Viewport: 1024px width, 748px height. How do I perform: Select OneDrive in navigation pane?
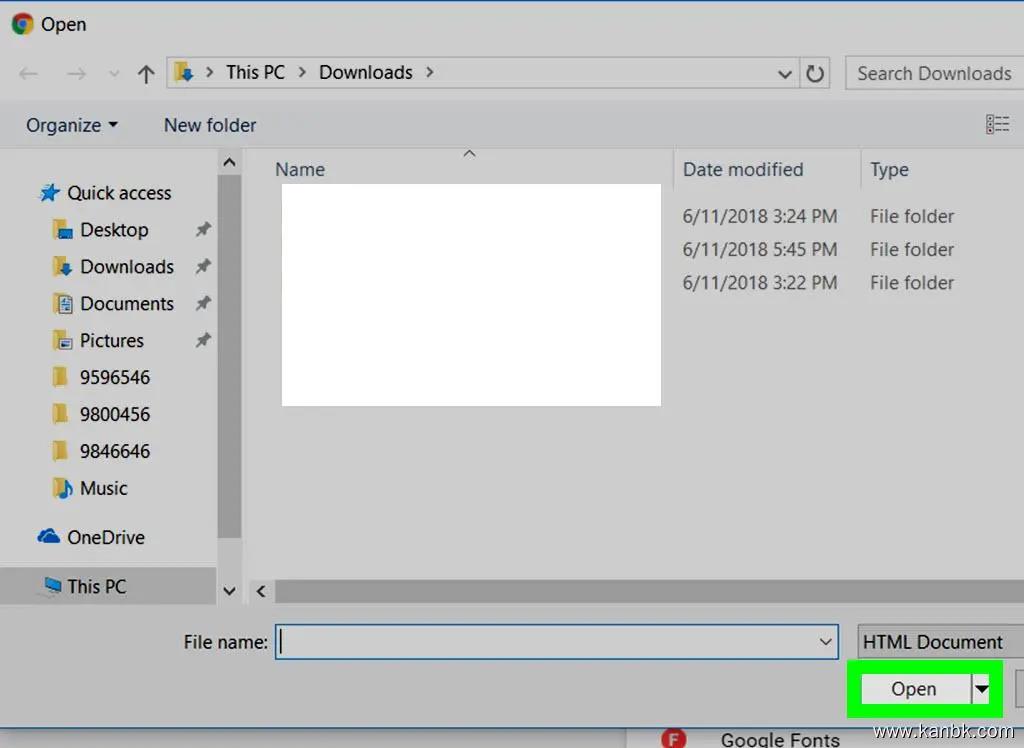click(105, 537)
